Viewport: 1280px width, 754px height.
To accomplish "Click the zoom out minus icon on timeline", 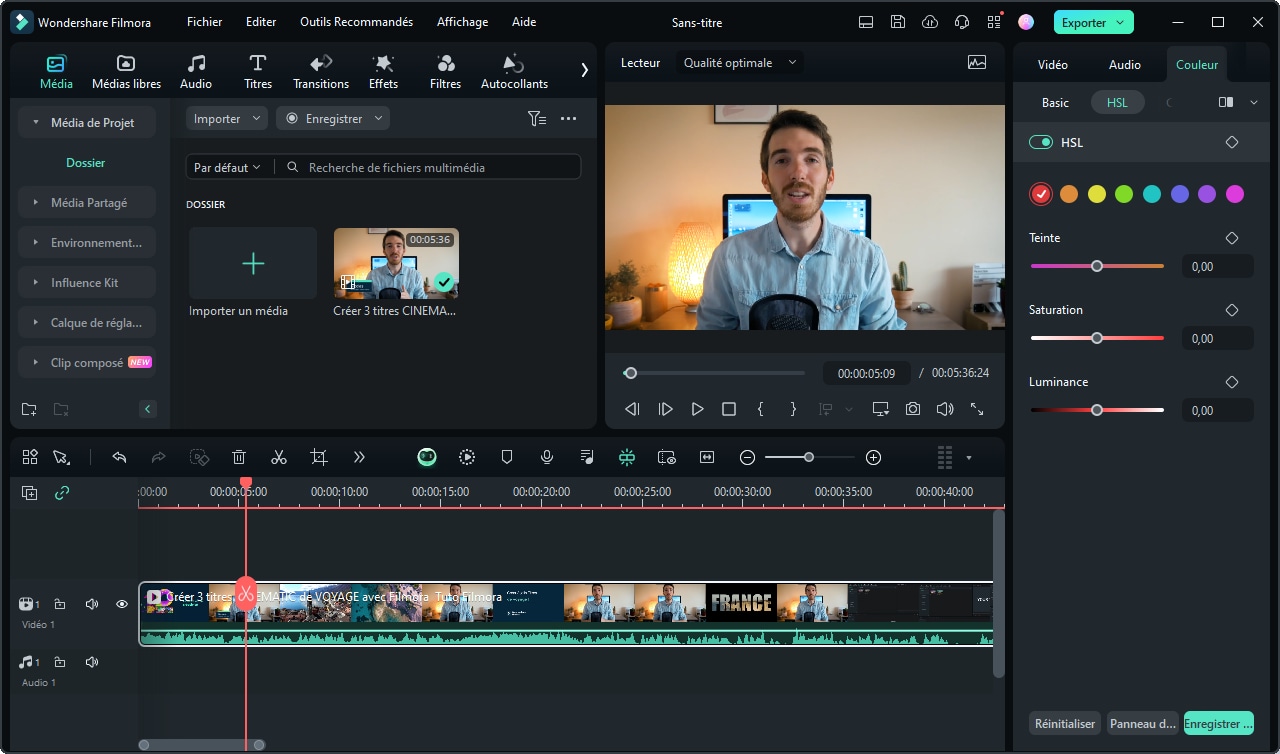I will tap(747, 457).
